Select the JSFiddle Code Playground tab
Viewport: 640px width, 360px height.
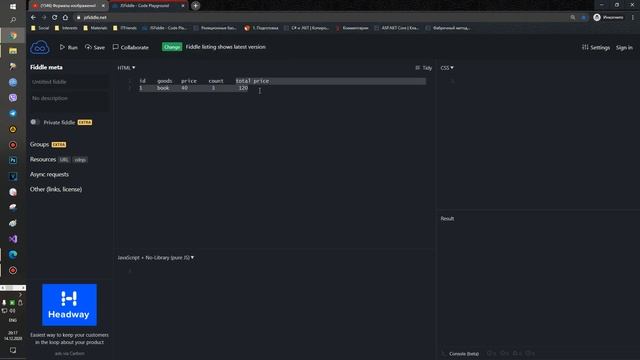tap(145, 6)
